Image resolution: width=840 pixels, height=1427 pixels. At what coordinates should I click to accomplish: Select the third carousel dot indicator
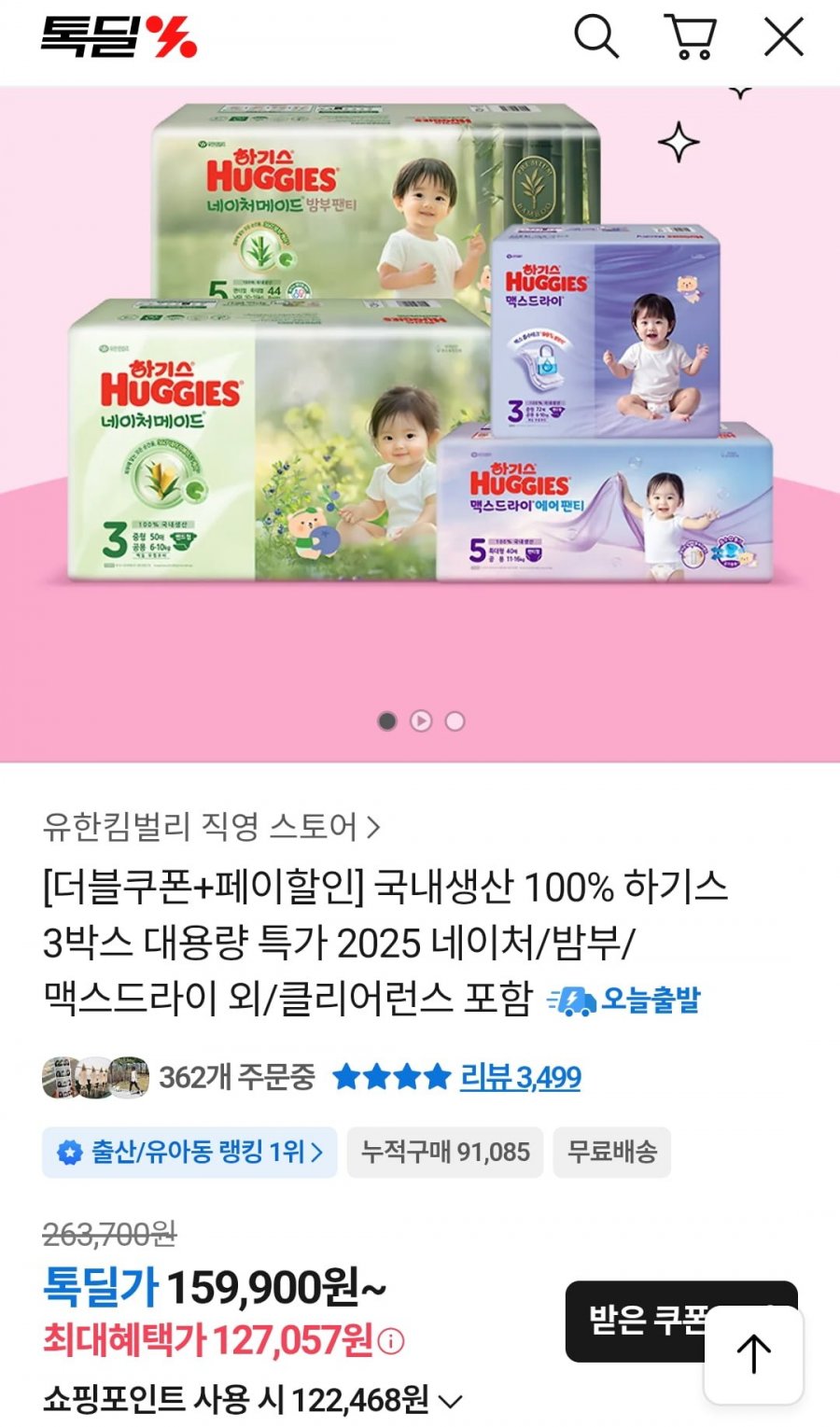(x=455, y=721)
